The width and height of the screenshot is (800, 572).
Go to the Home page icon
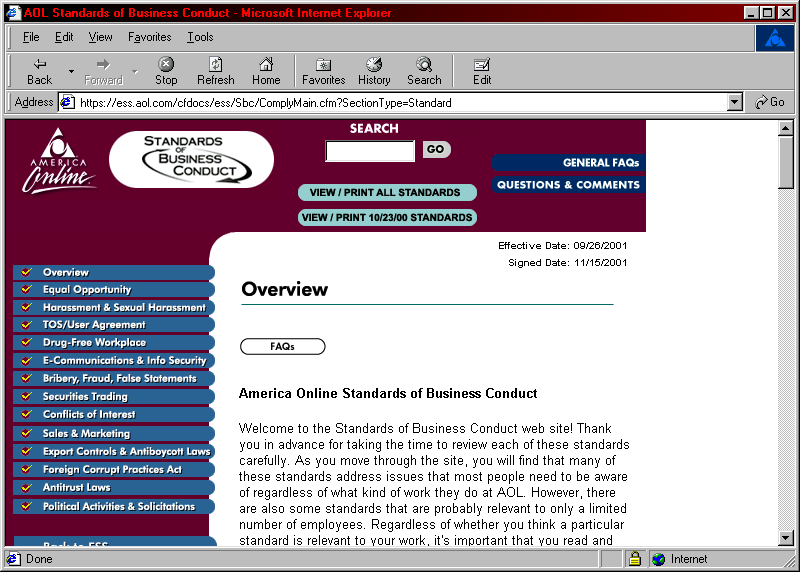click(x=266, y=71)
